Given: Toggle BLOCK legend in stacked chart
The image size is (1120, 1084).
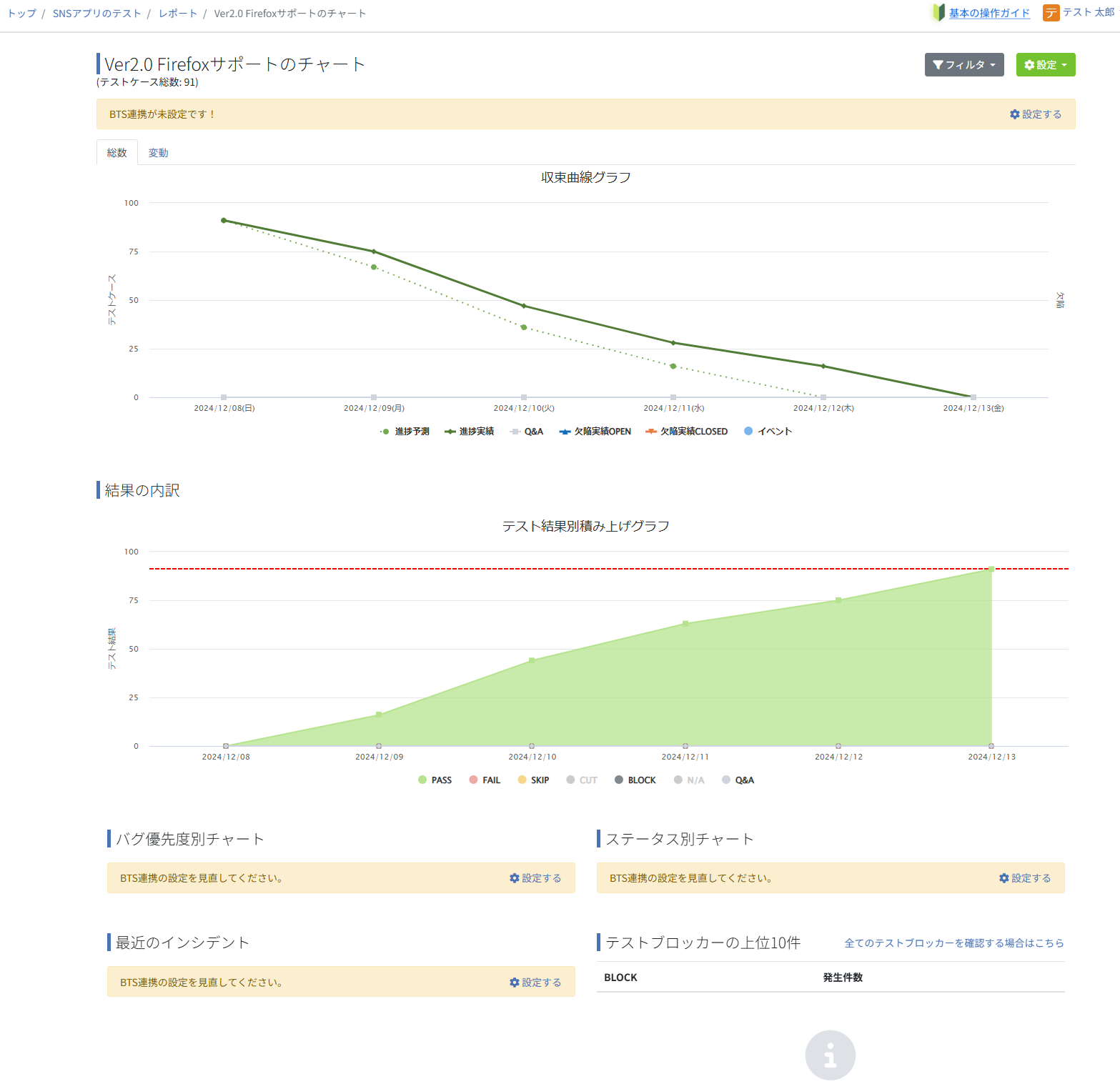Looking at the screenshot, I should point(635,780).
